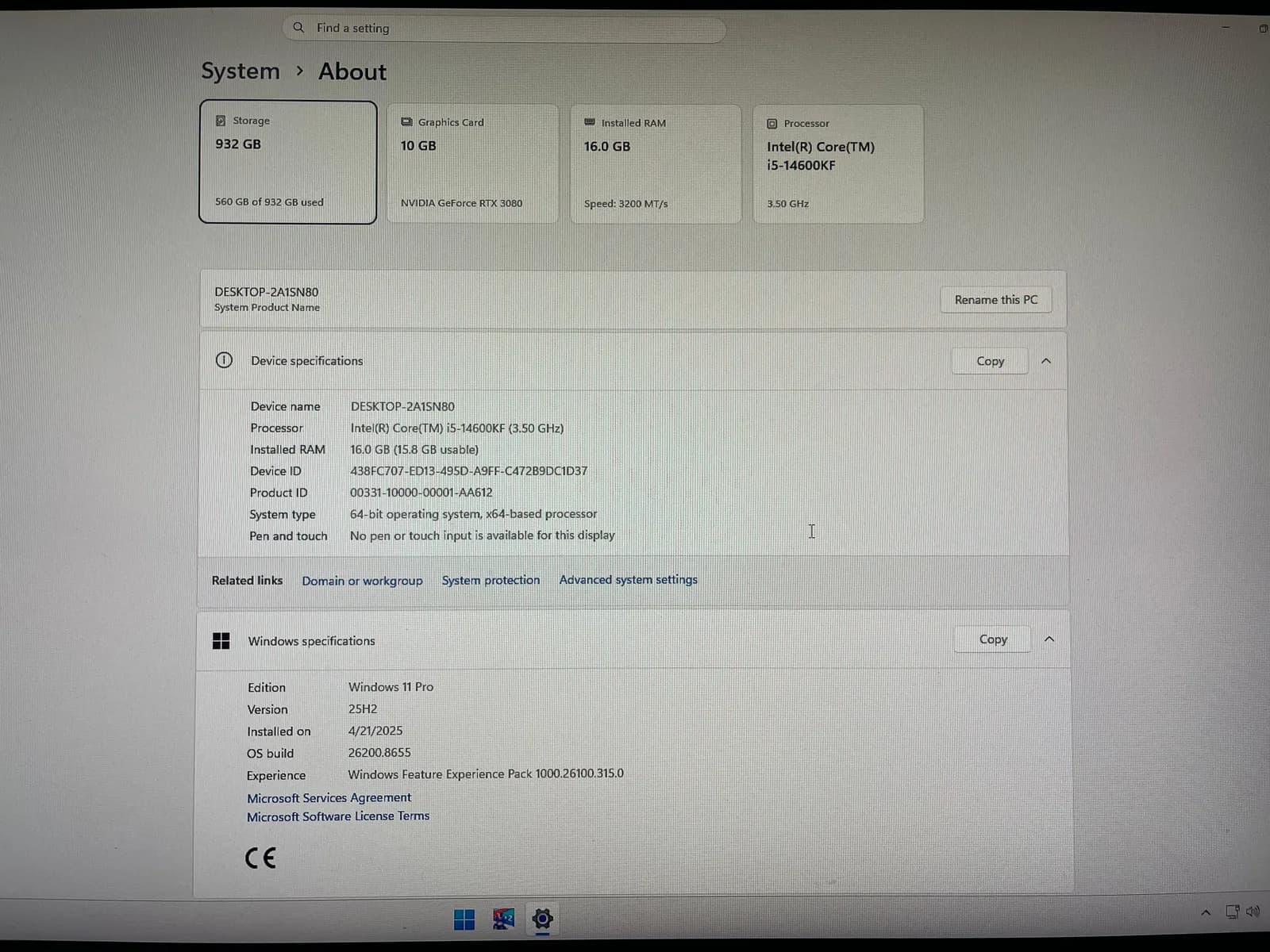Collapse the Device specifications section

[x=1046, y=361]
